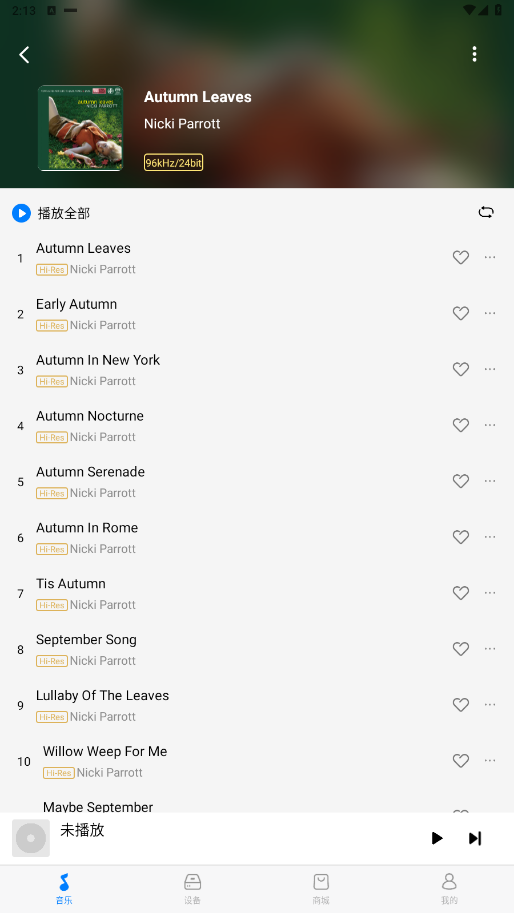Favorite the Autumn Leaves track heart
Image resolution: width=514 pixels, height=913 pixels.
point(460,257)
